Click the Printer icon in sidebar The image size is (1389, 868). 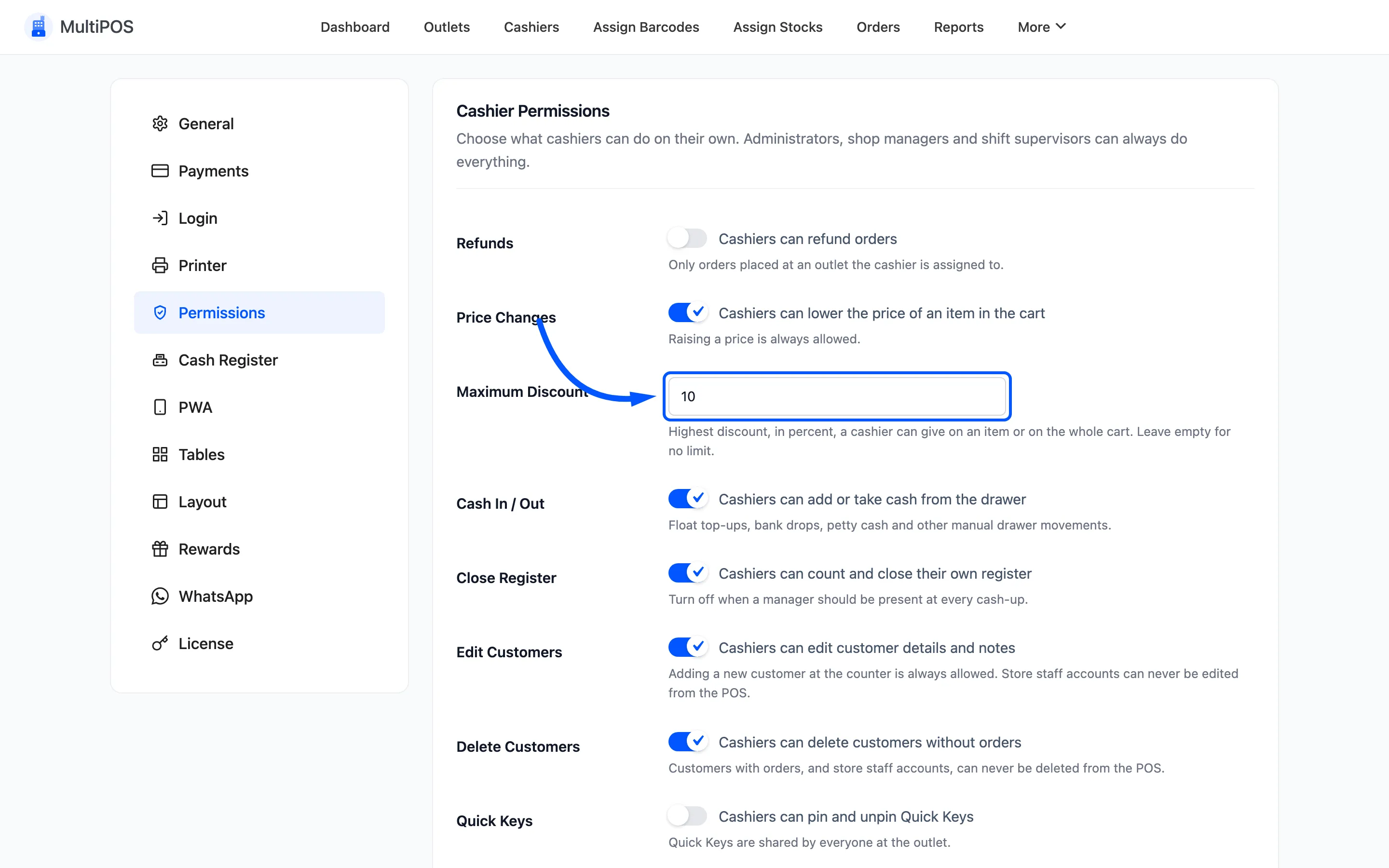point(160,265)
